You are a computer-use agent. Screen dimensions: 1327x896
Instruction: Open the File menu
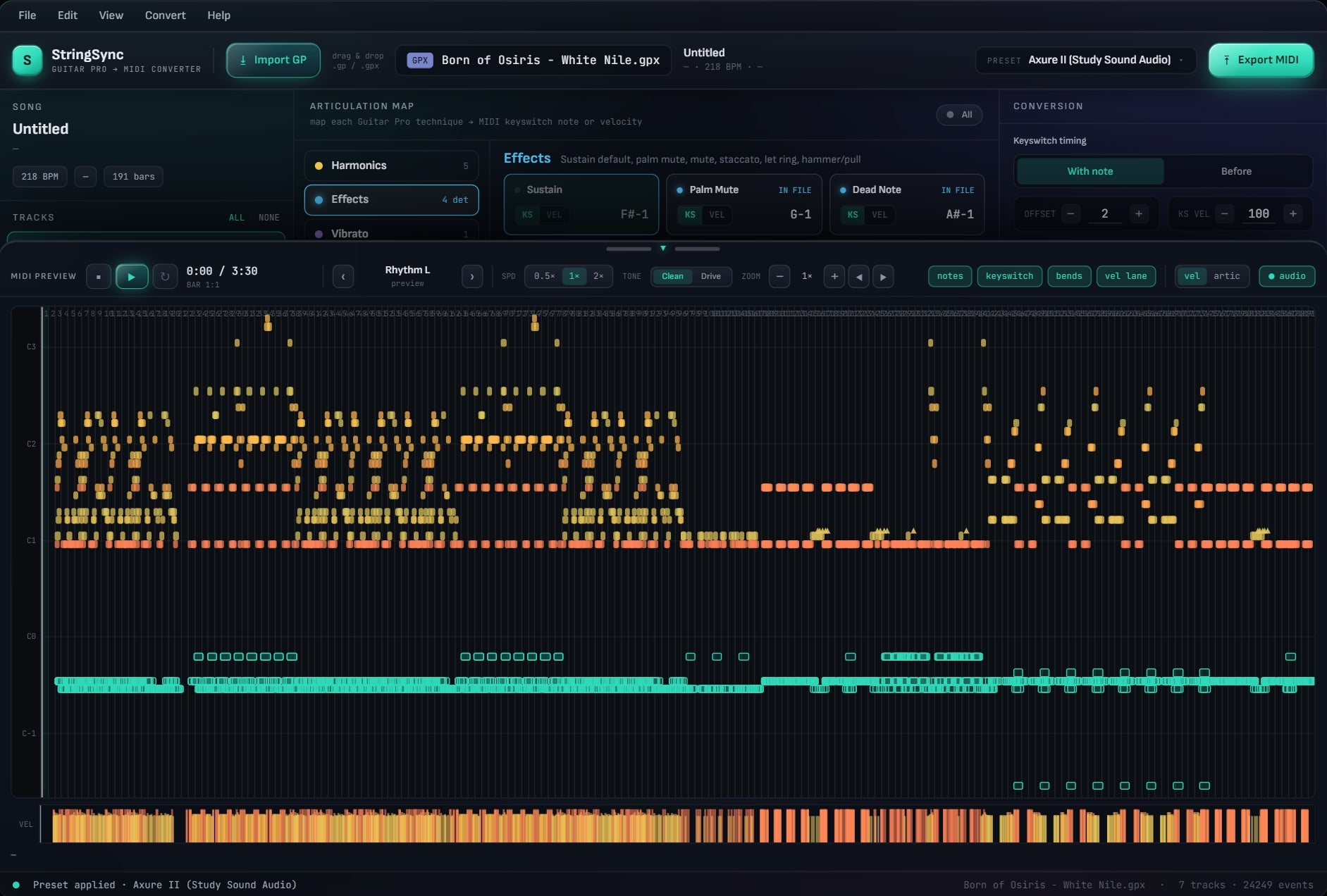[x=27, y=15]
